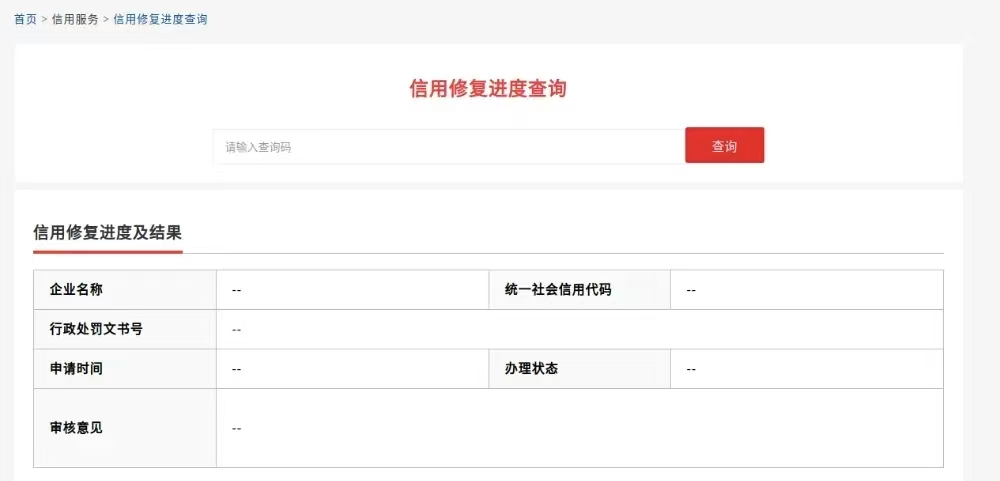The image size is (1000, 481).
Task: Click the 申请时间 label cell
Action: (x=125, y=369)
